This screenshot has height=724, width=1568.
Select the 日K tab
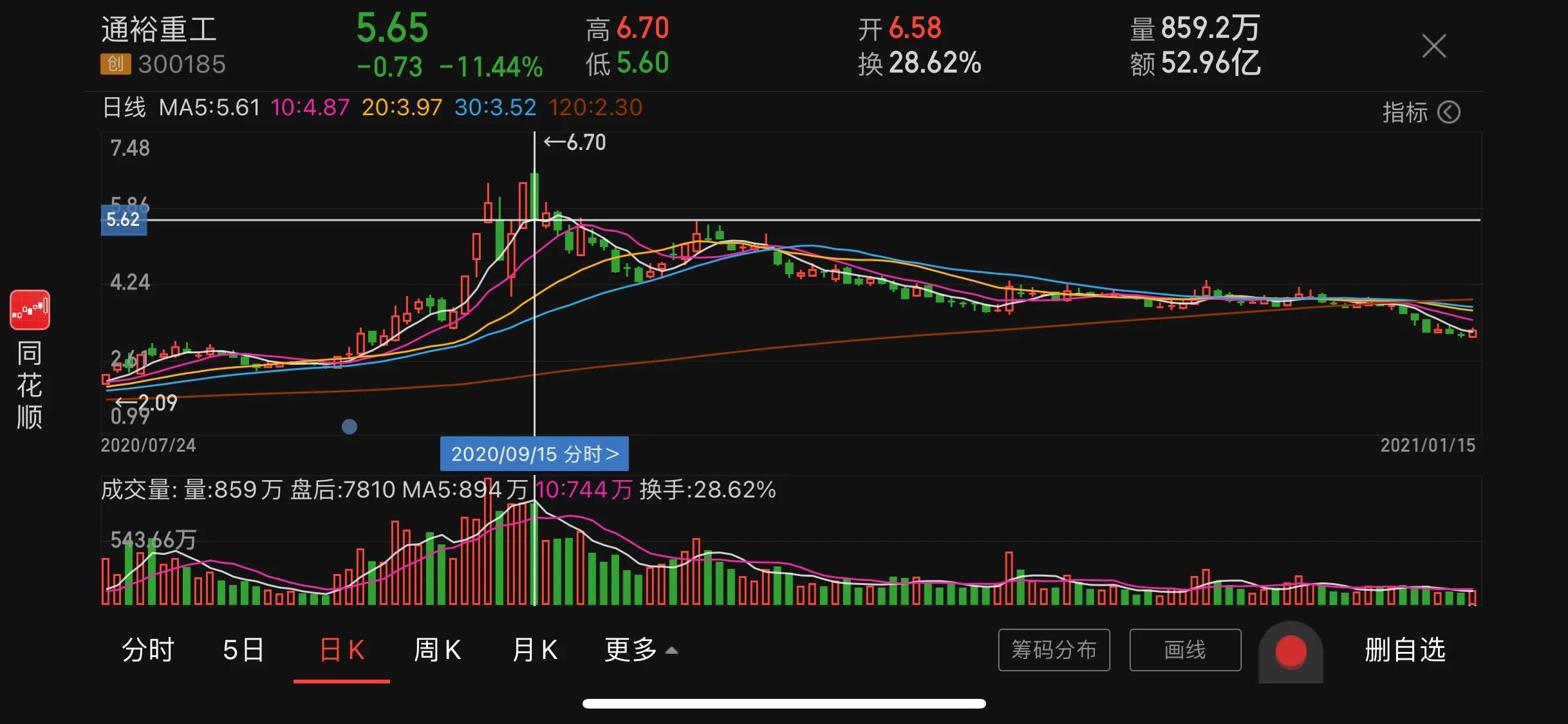[x=342, y=650]
